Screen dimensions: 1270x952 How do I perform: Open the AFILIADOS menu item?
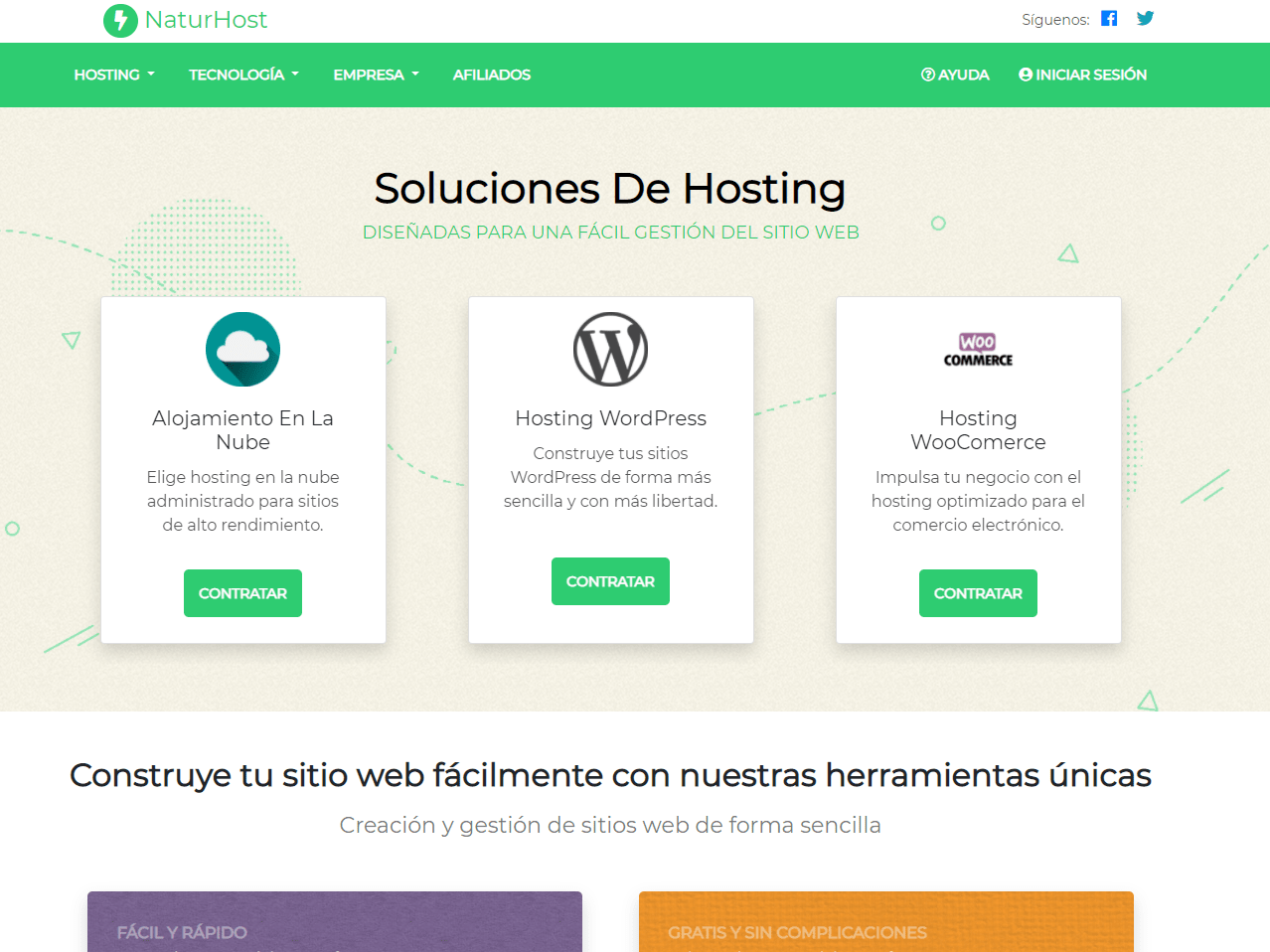(492, 75)
